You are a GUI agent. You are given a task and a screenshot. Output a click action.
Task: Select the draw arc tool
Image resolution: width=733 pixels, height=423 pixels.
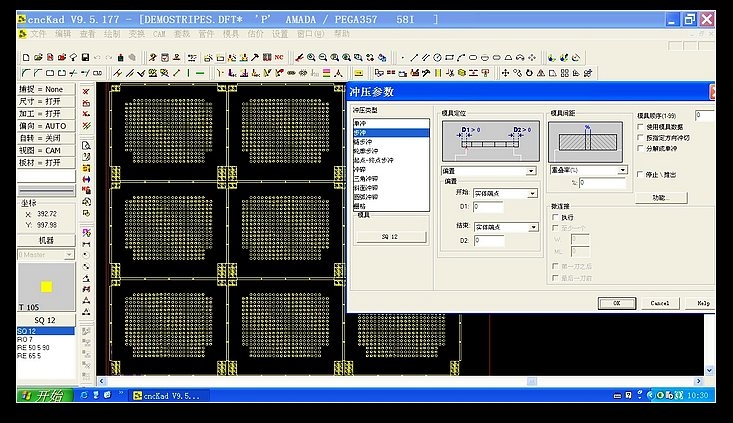tap(461, 57)
